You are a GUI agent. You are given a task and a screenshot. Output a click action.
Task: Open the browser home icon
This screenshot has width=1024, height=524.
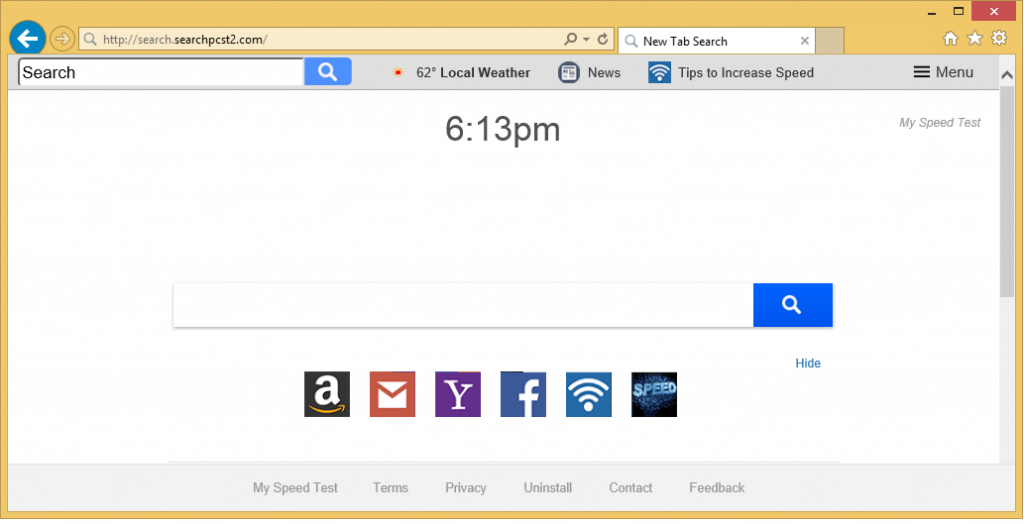coord(951,39)
